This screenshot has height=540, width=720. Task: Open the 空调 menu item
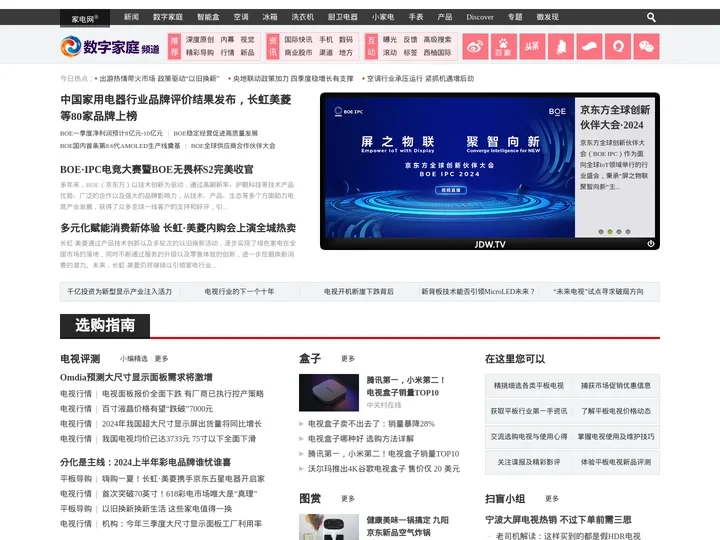[241, 17]
